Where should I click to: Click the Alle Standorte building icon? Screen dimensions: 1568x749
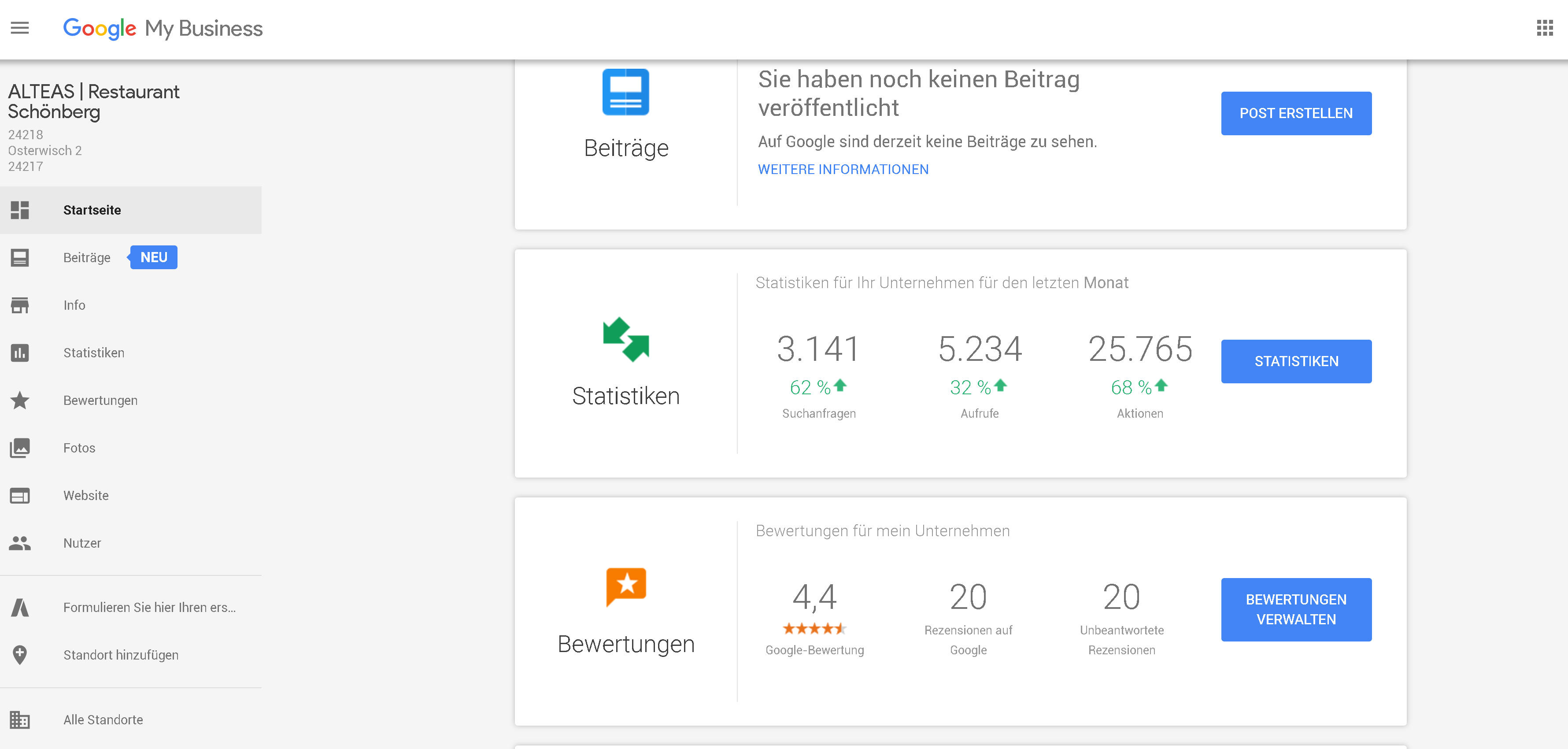[19, 720]
